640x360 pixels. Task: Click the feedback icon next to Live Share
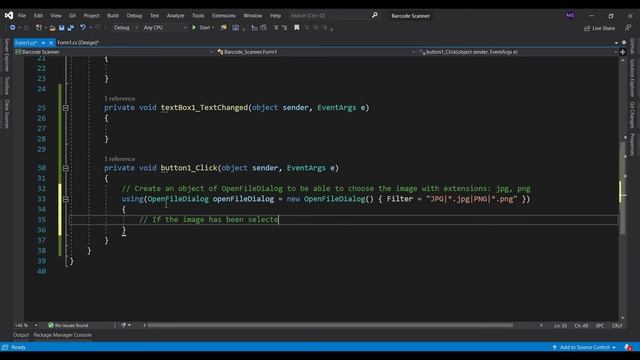pos(628,28)
